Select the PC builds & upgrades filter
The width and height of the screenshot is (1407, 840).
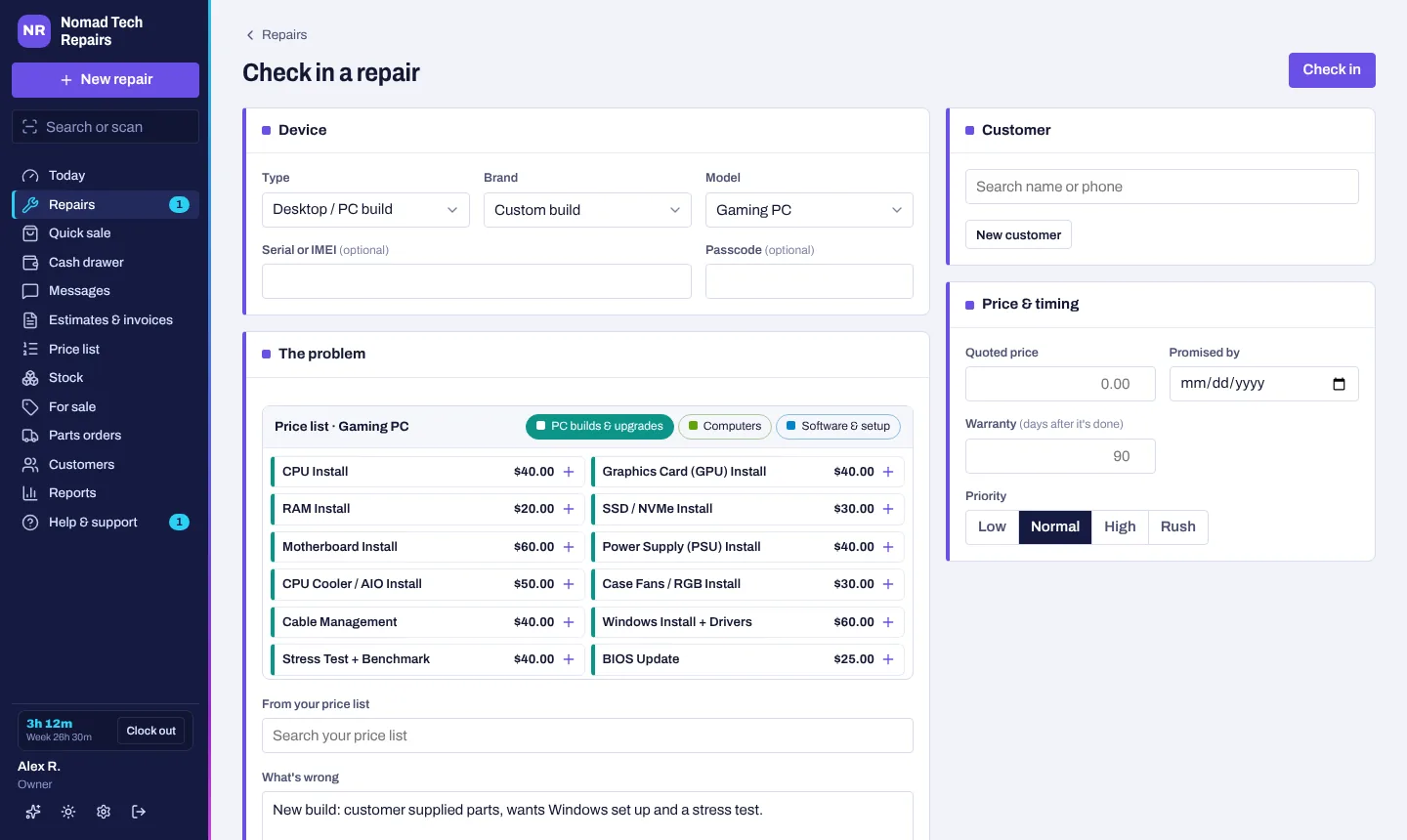600,427
